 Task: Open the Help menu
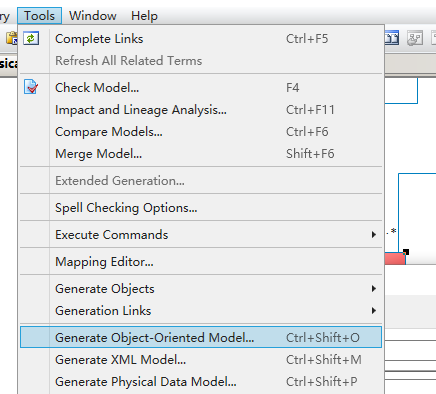pos(144,16)
